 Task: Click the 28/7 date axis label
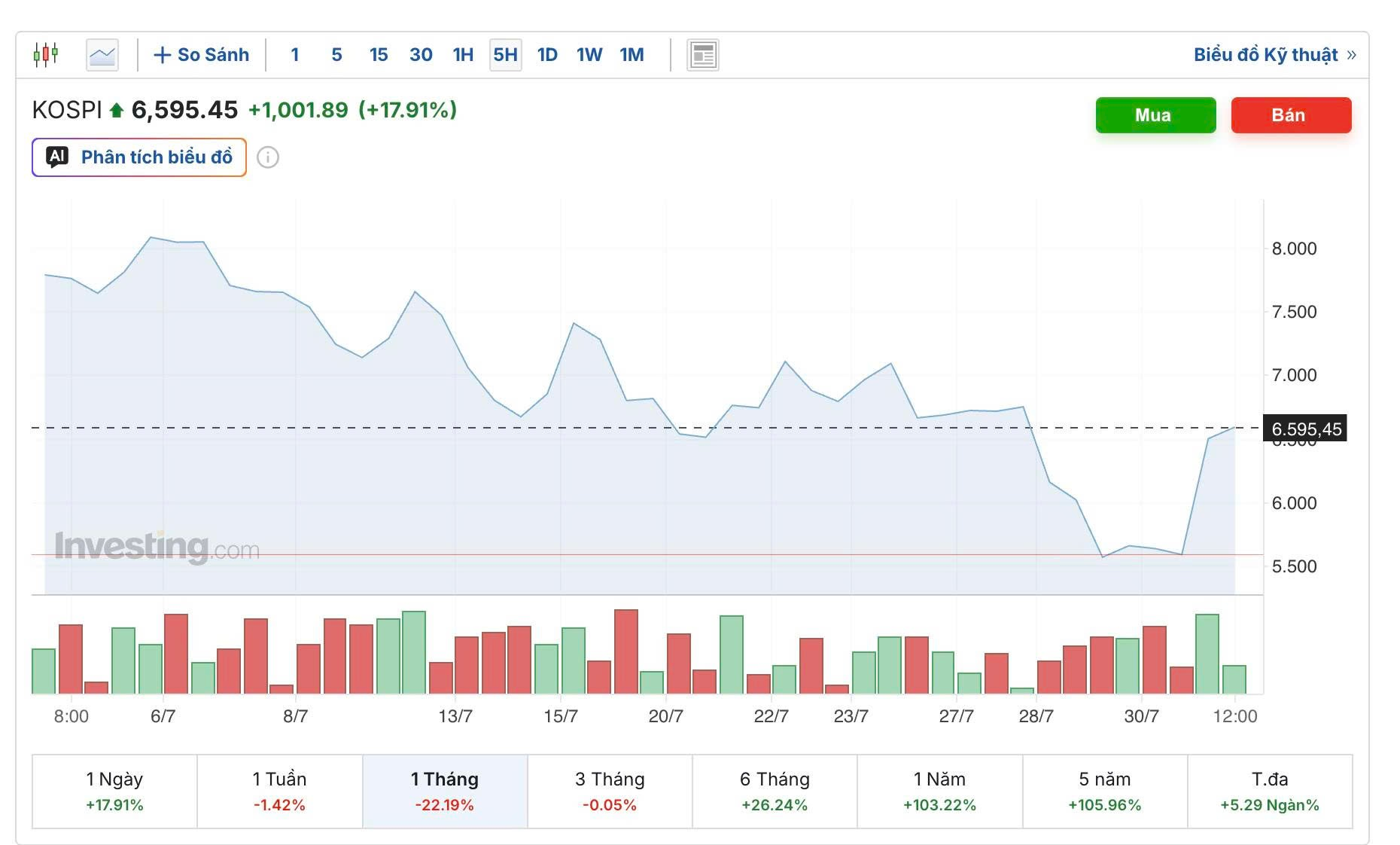(1036, 716)
